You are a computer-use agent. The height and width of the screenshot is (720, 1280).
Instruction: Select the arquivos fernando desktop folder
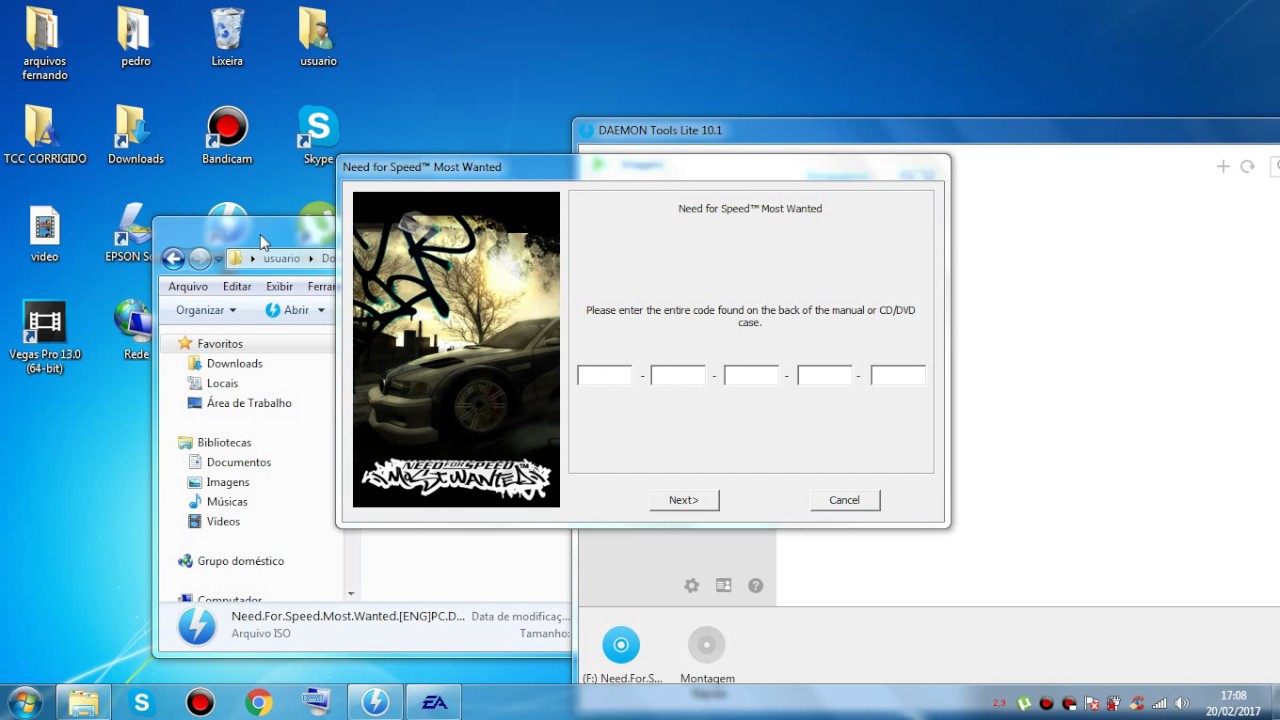pyautogui.click(x=45, y=44)
